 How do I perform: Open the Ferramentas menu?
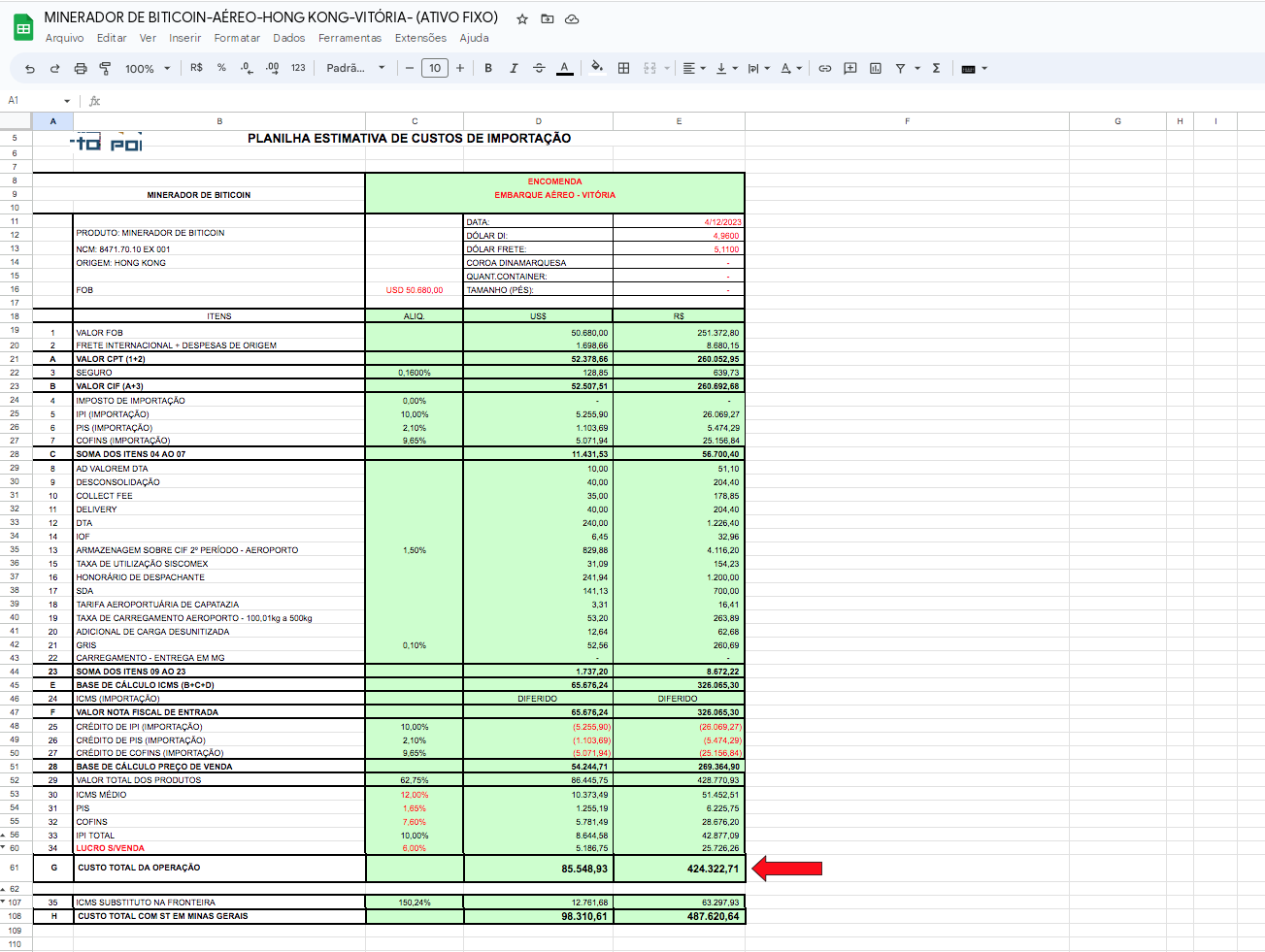350,38
